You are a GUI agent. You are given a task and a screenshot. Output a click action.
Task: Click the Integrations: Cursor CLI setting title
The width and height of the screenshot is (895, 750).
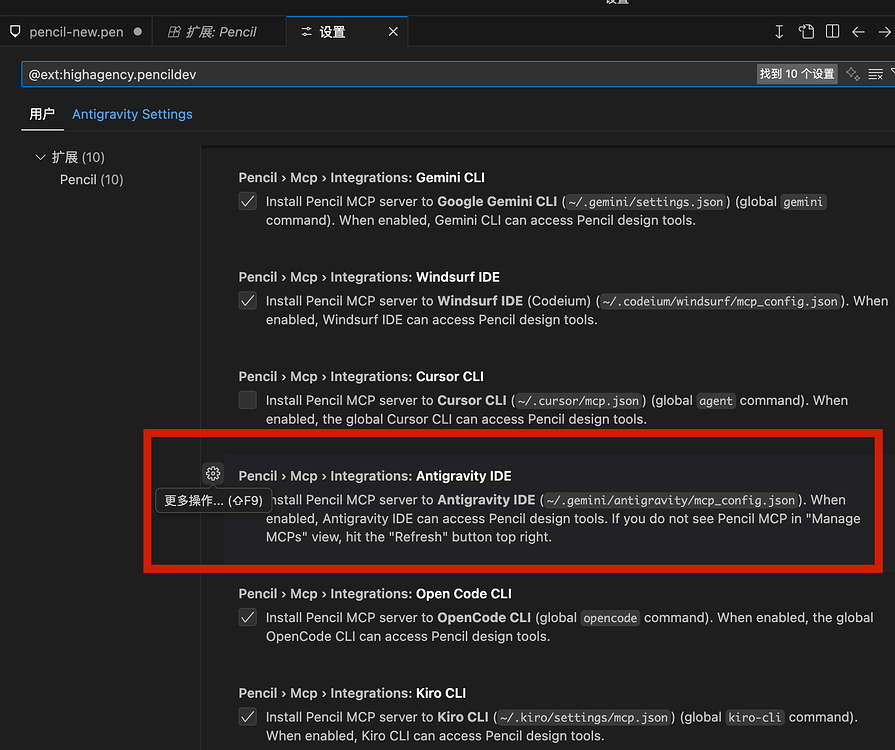(x=361, y=377)
